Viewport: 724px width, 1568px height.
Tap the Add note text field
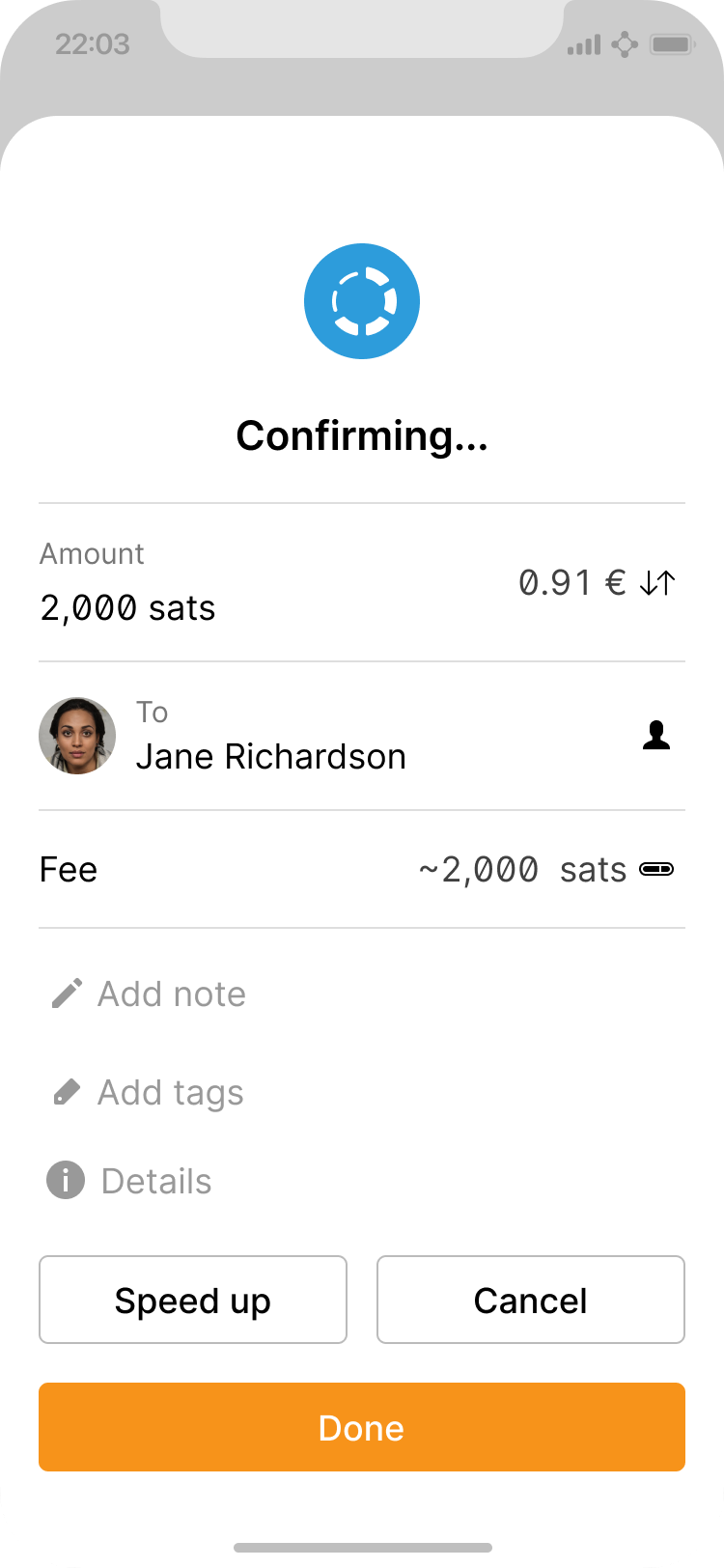[172, 994]
